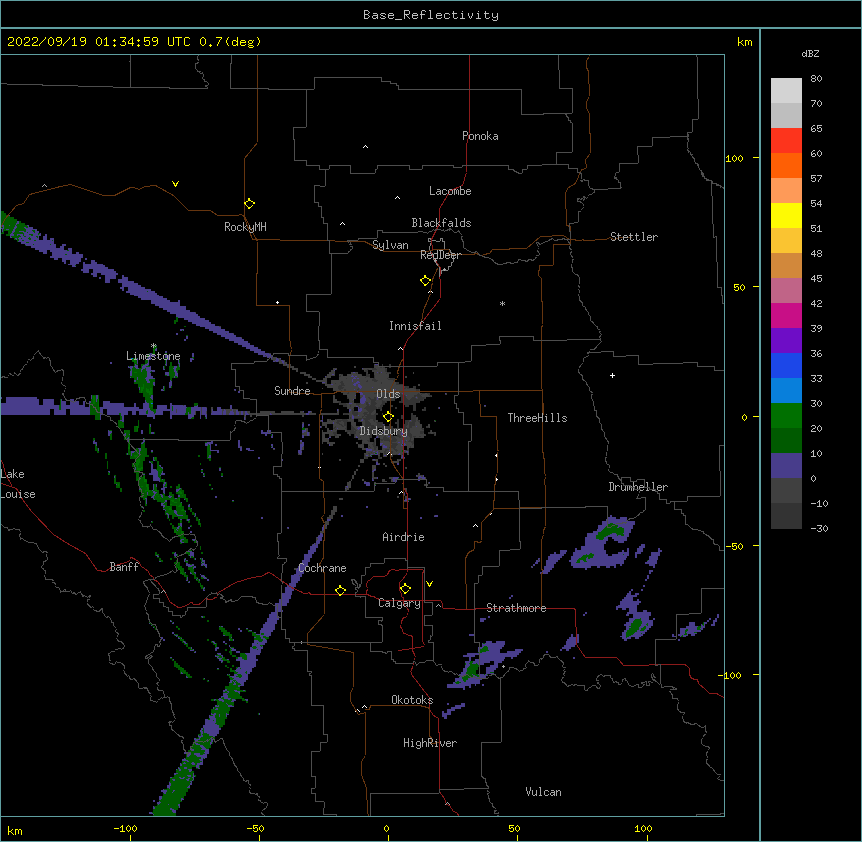Select the 39 dBZ magenta legend swatch
862x842 pixels.
pos(786,315)
